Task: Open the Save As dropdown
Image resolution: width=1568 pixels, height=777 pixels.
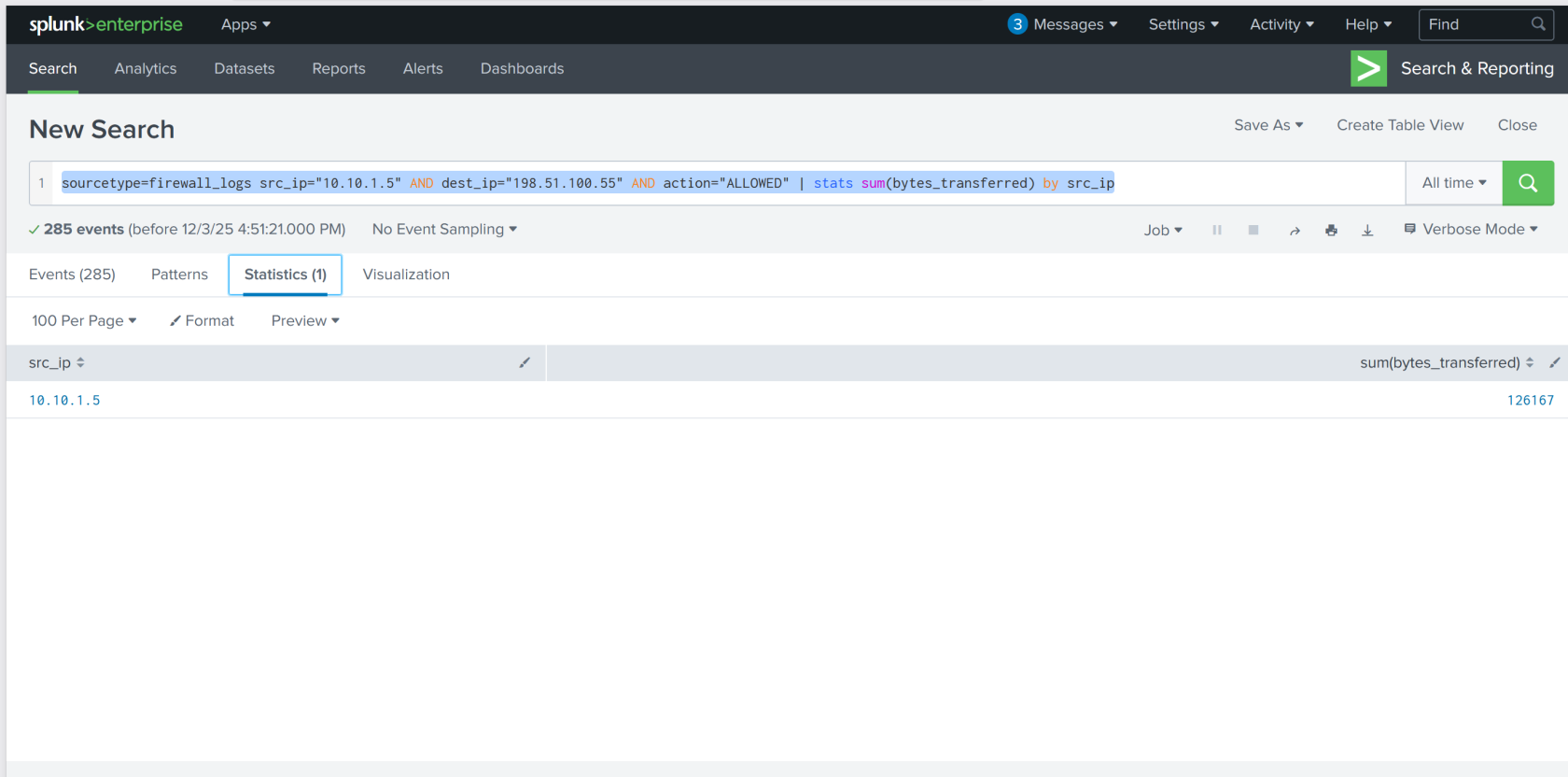Action: pyautogui.click(x=1268, y=125)
